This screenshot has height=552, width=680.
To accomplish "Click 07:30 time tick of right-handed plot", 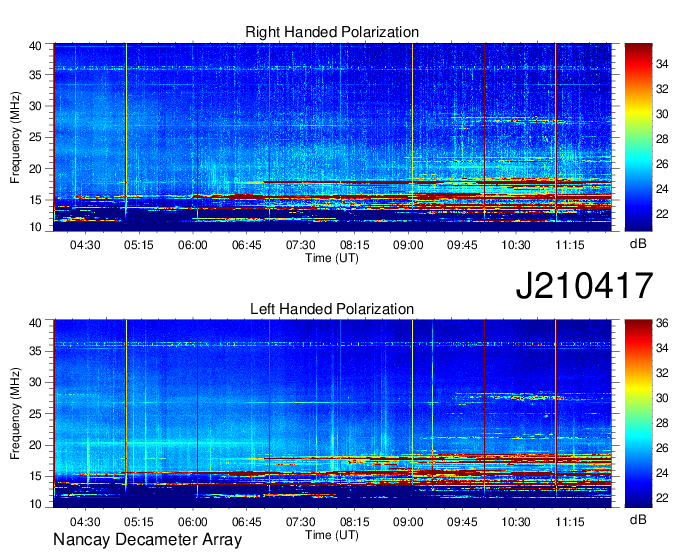I will (301, 245).
